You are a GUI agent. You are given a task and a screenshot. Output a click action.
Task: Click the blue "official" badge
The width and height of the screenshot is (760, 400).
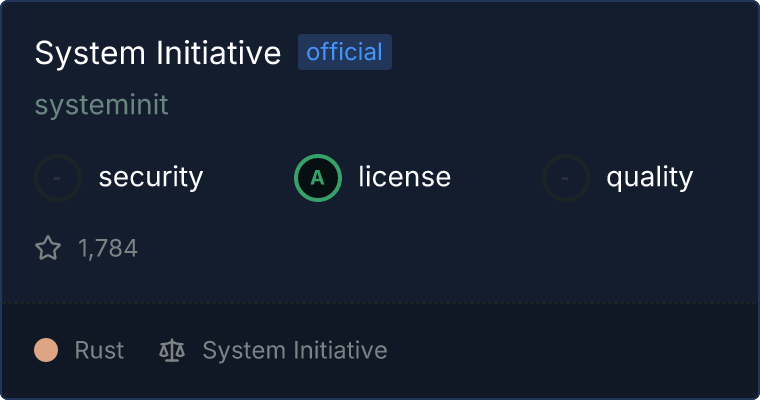pyautogui.click(x=345, y=52)
